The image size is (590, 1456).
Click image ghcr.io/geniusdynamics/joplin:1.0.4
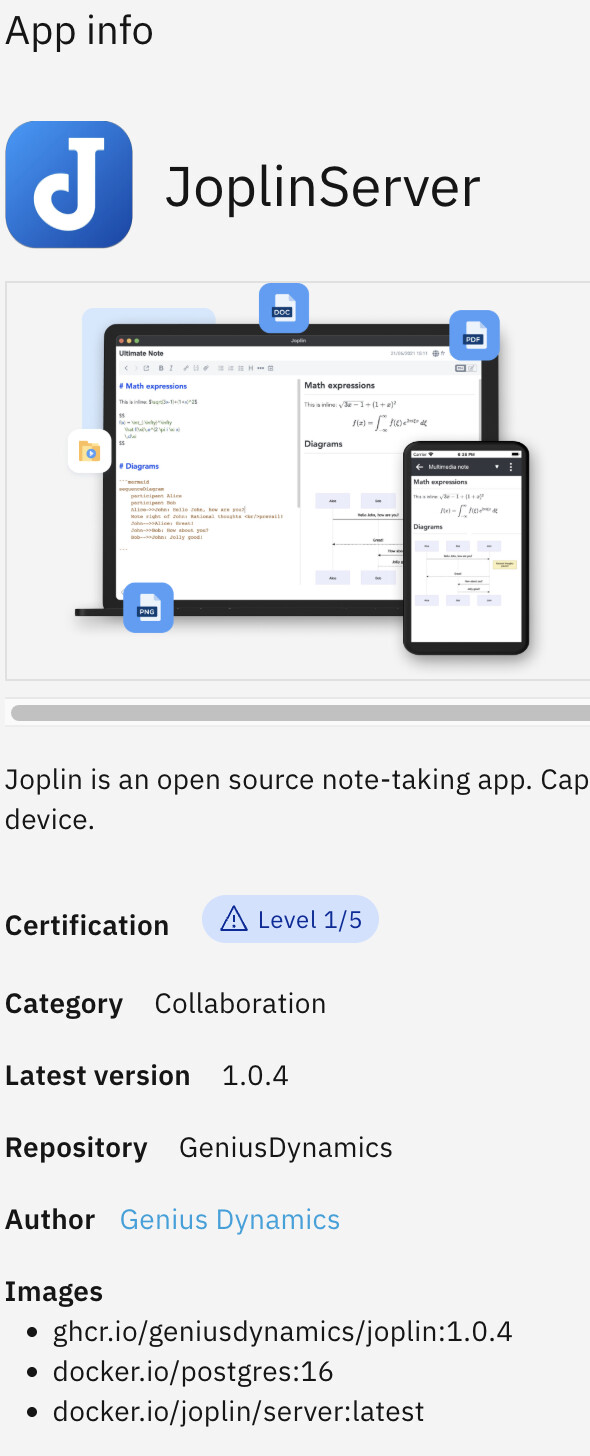(x=283, y=1332)
